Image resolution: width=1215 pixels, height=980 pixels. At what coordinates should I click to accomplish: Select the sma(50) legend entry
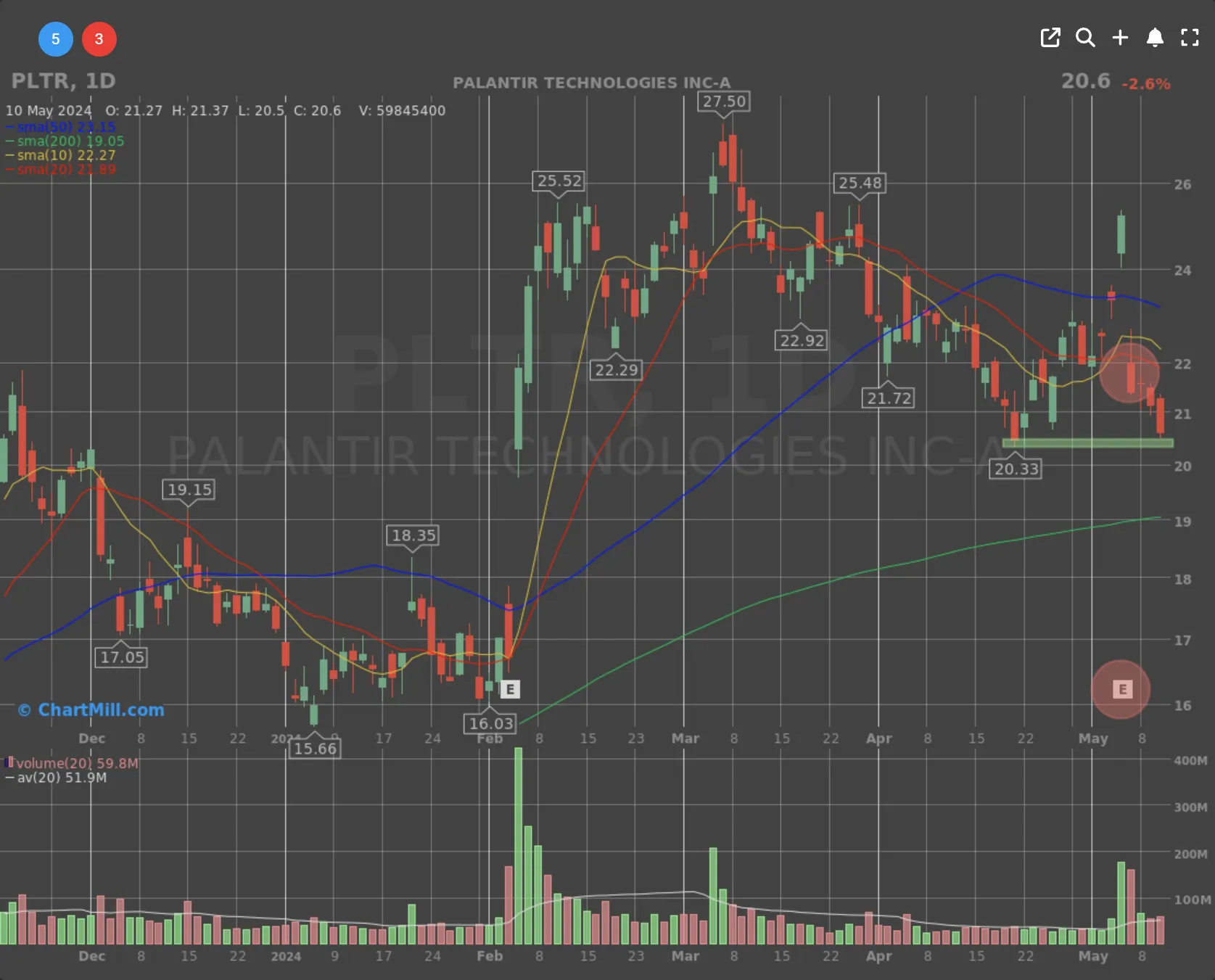point(60,127)
